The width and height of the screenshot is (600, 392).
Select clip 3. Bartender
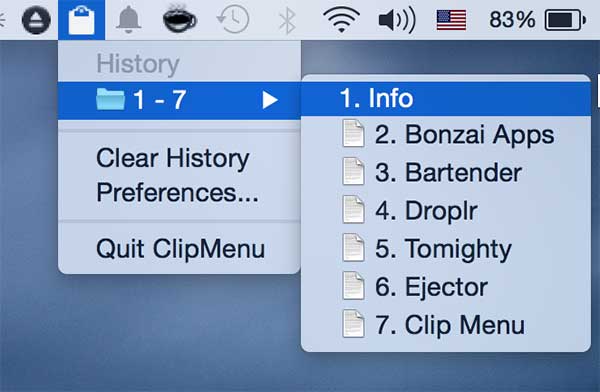point(446,172)
